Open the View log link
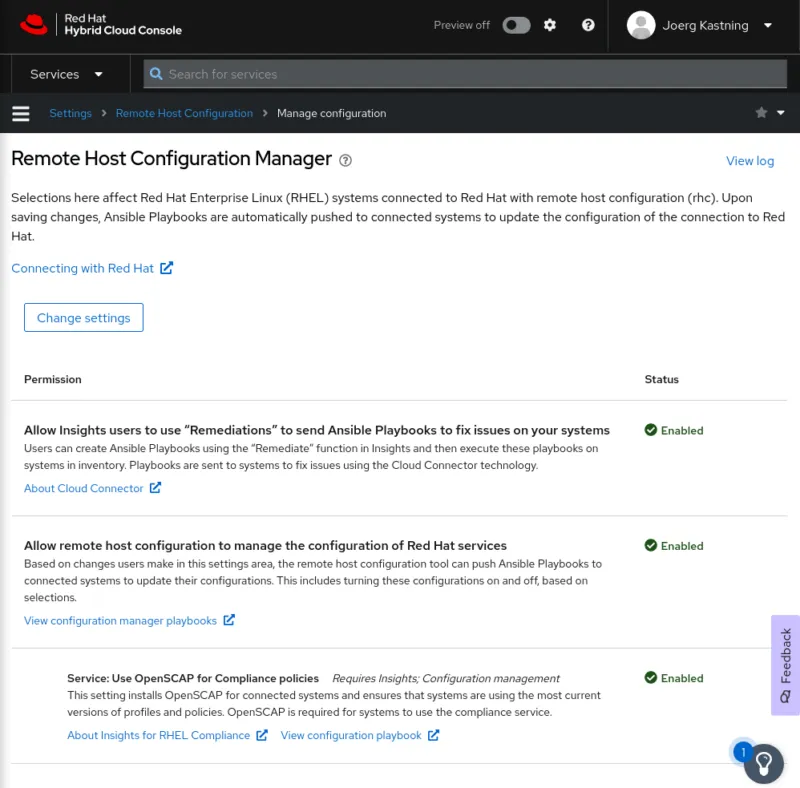This screenshot has height=788, width=800. click(x=750, y=161)
